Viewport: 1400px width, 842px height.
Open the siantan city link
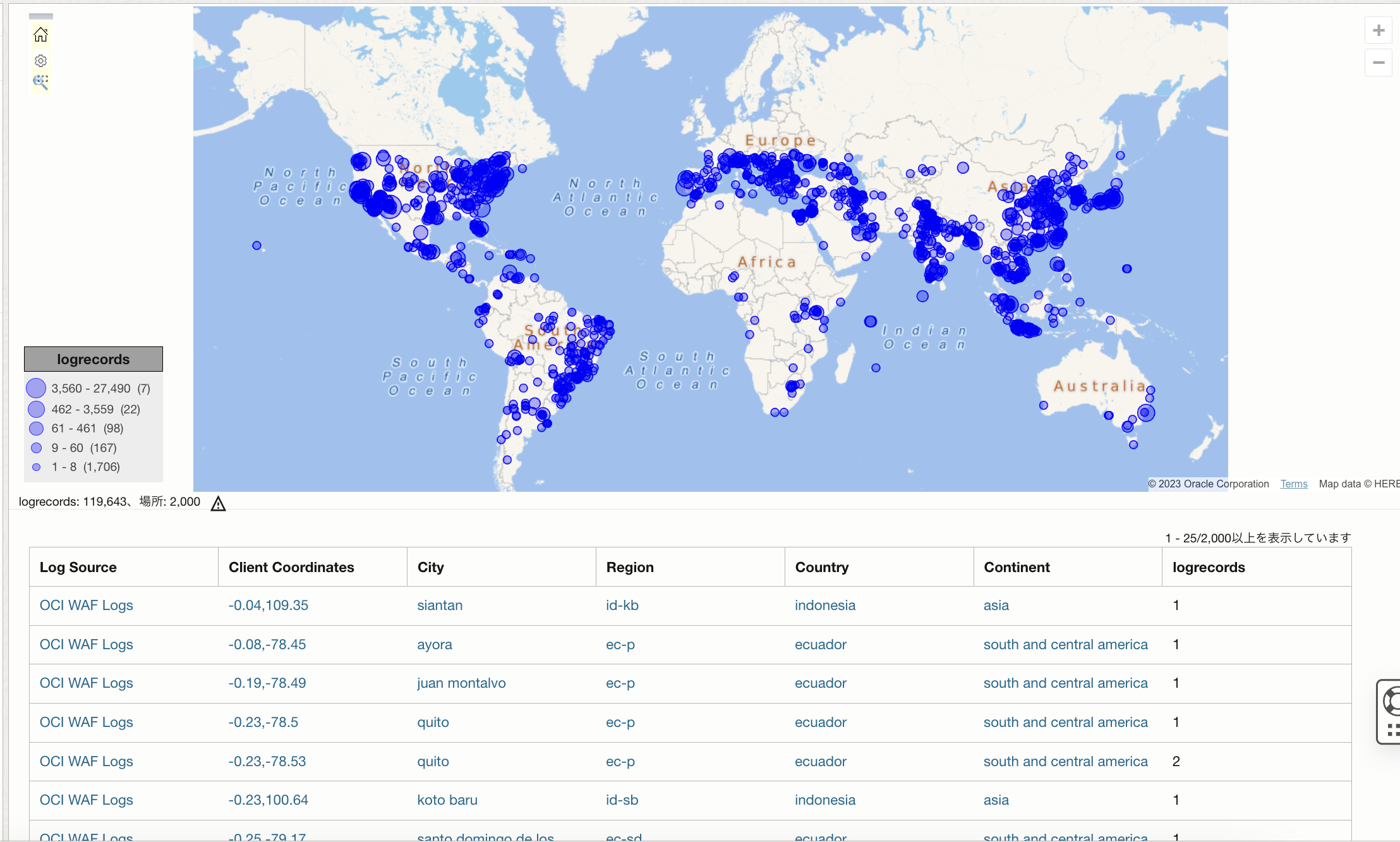click(x=440, y=605)
